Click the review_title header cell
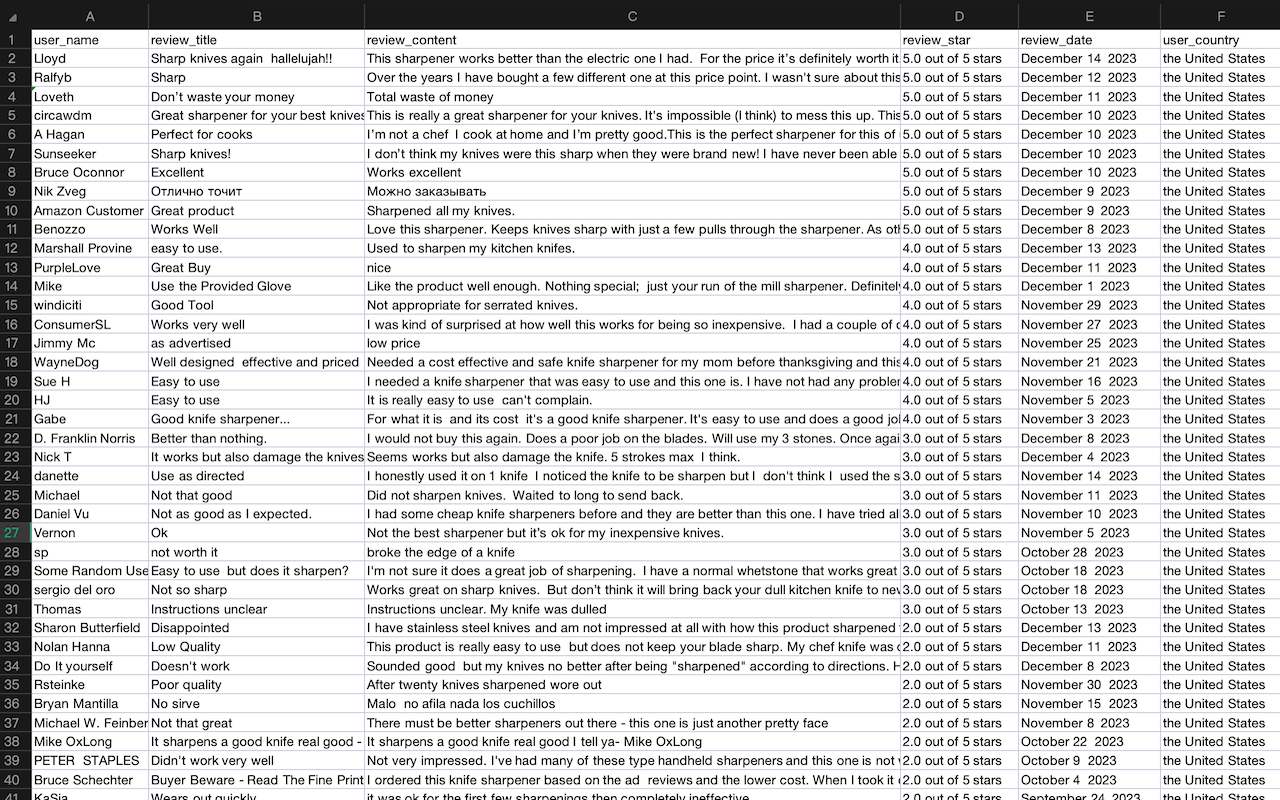This screenshot has width=1280, height=800. (256, 39)
